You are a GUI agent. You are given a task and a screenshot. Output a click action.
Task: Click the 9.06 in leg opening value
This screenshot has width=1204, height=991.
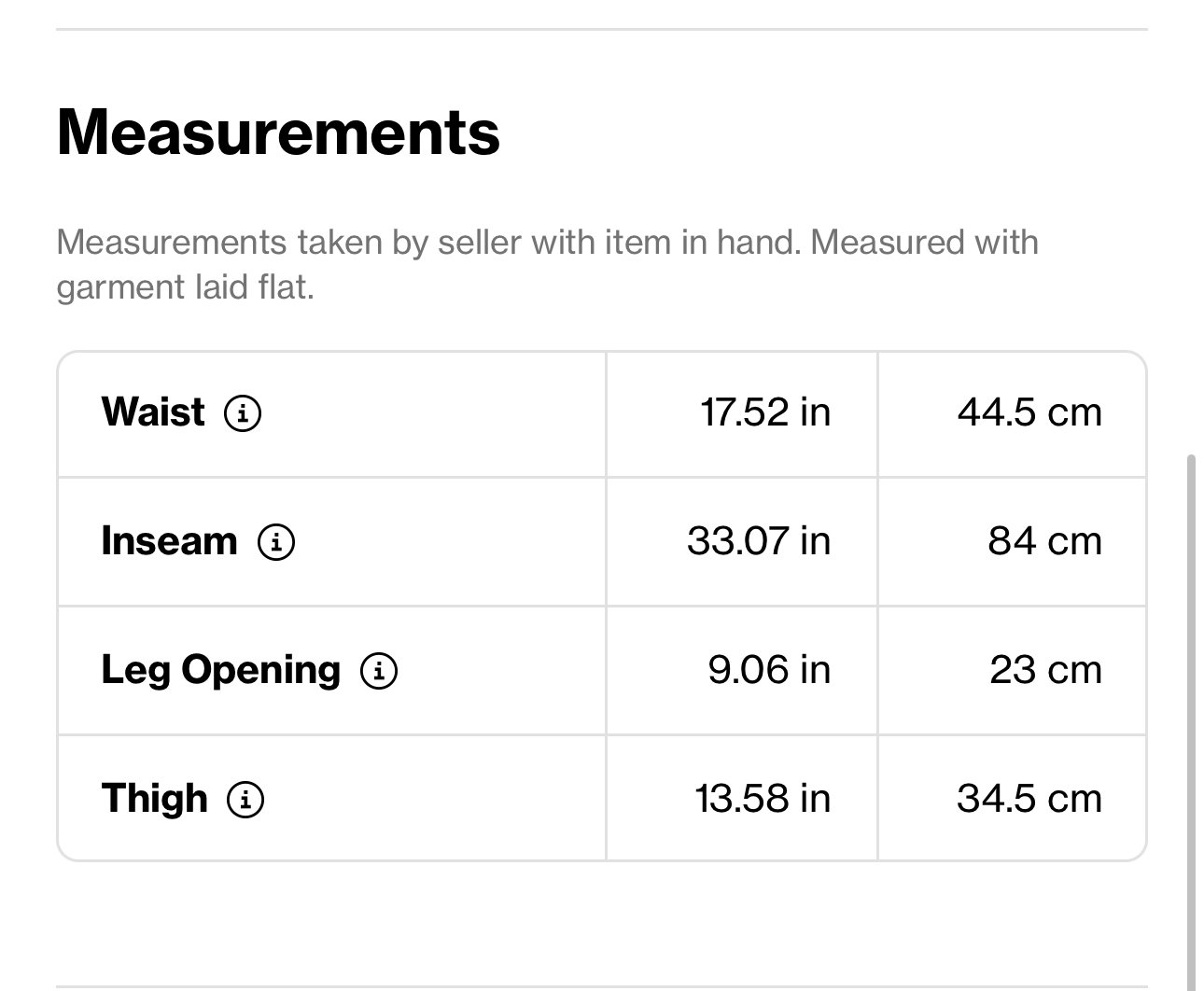(x=769, y=670)
